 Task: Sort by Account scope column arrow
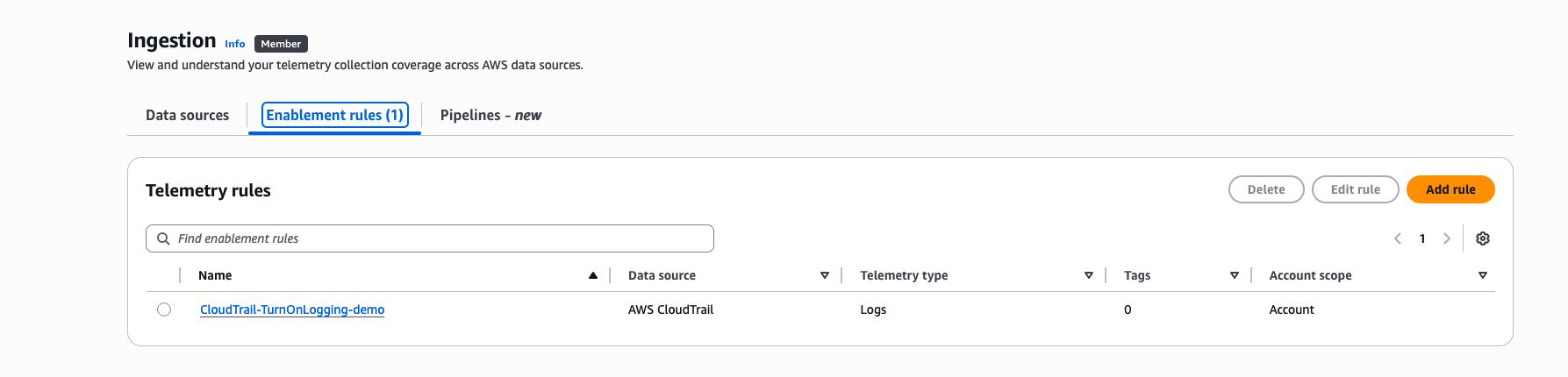point(1483,275)
